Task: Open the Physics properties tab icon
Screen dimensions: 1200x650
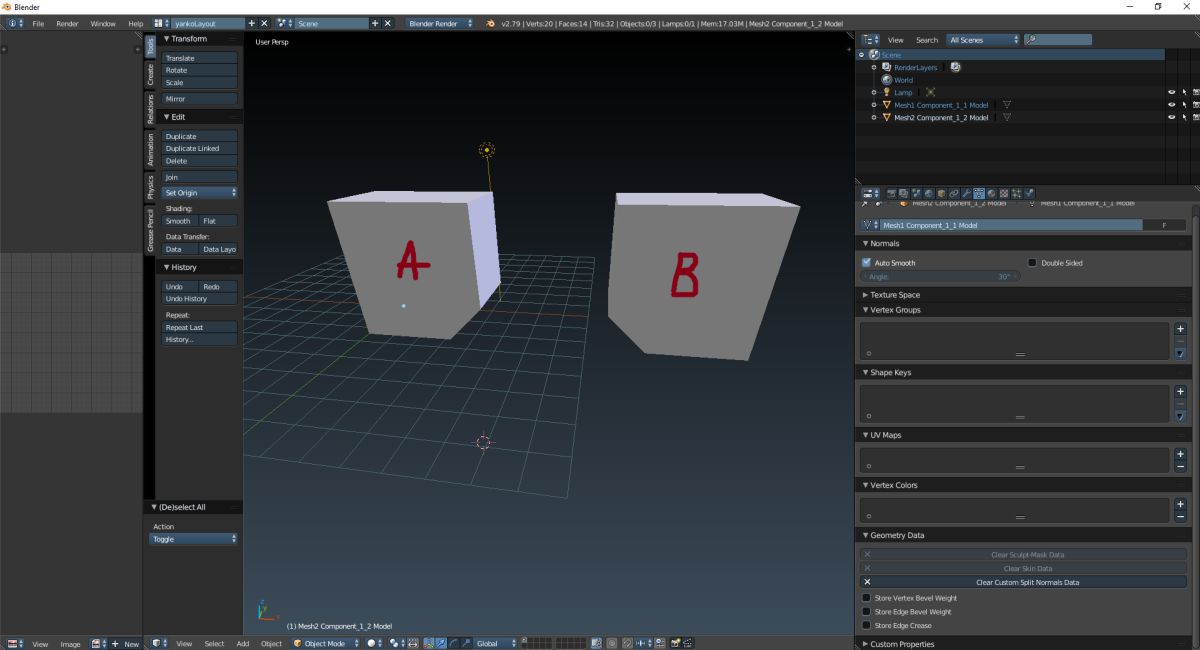Action: click(x=1029, y=193)
